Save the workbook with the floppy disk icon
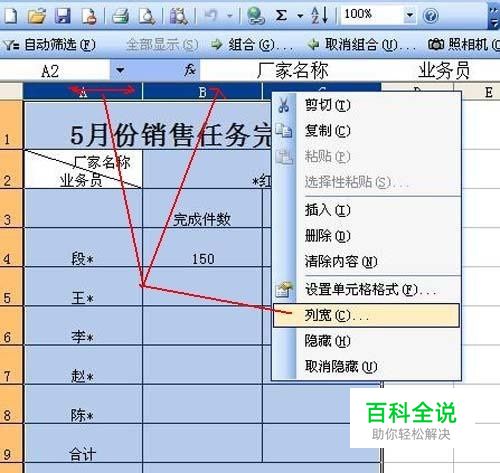Screen dimensions: 500x473 (63, 15)
